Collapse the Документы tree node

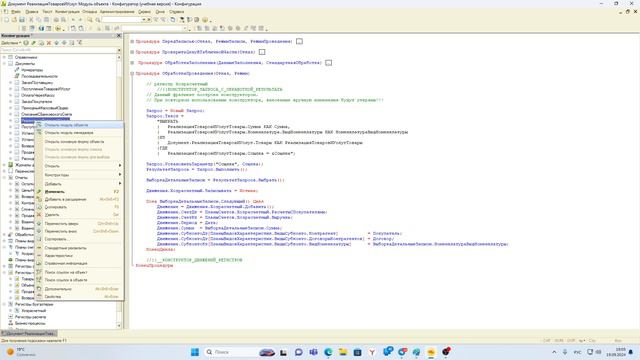coord(4,64)
